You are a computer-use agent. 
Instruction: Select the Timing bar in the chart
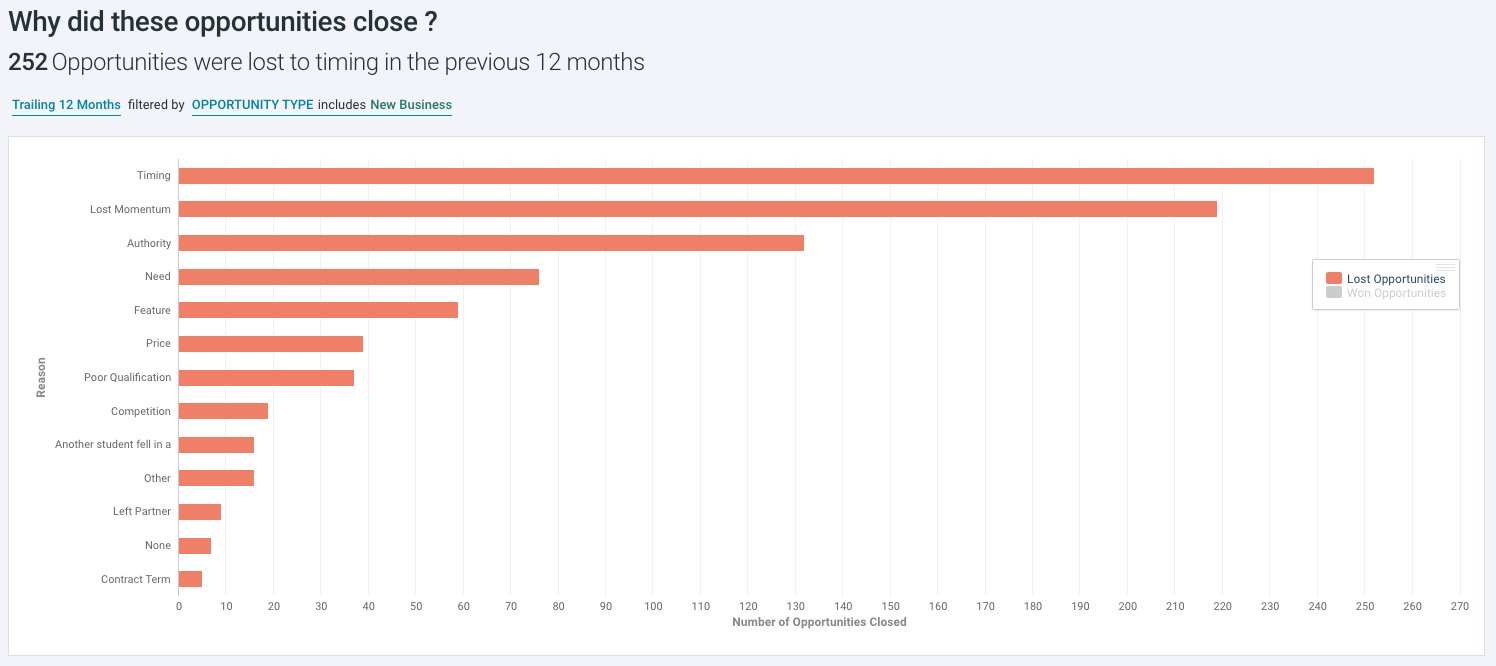click(776, 176)
